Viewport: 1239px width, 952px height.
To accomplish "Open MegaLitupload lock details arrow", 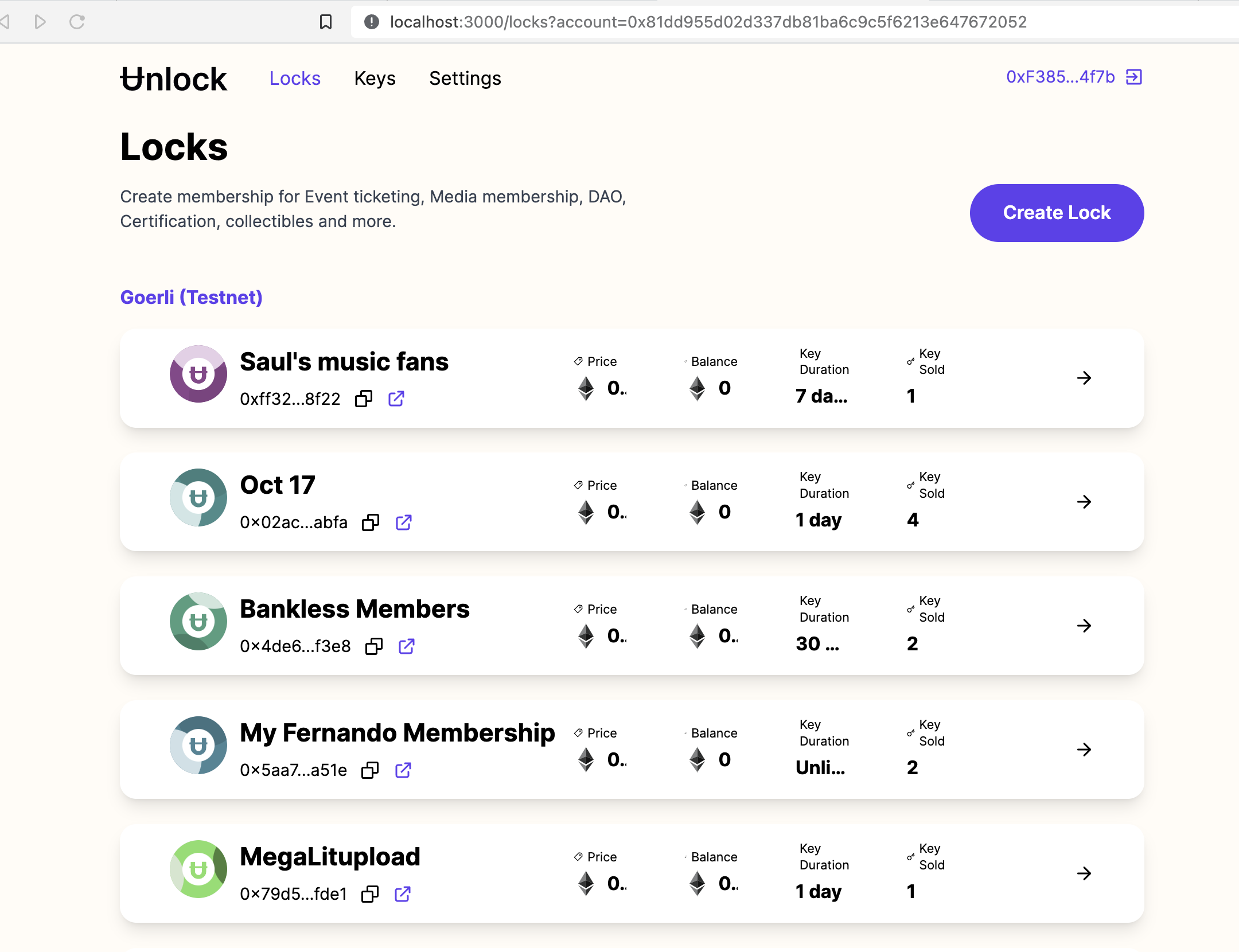I will pos(1084,873).
